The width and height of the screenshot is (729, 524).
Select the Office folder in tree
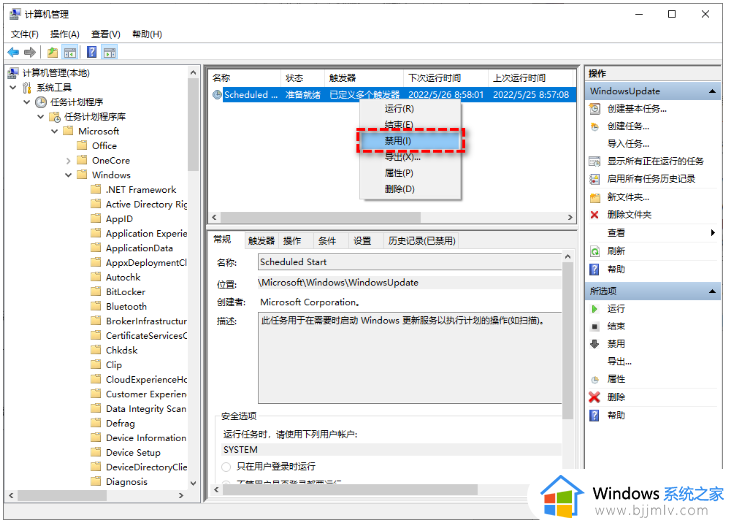(x=104, y=146)
